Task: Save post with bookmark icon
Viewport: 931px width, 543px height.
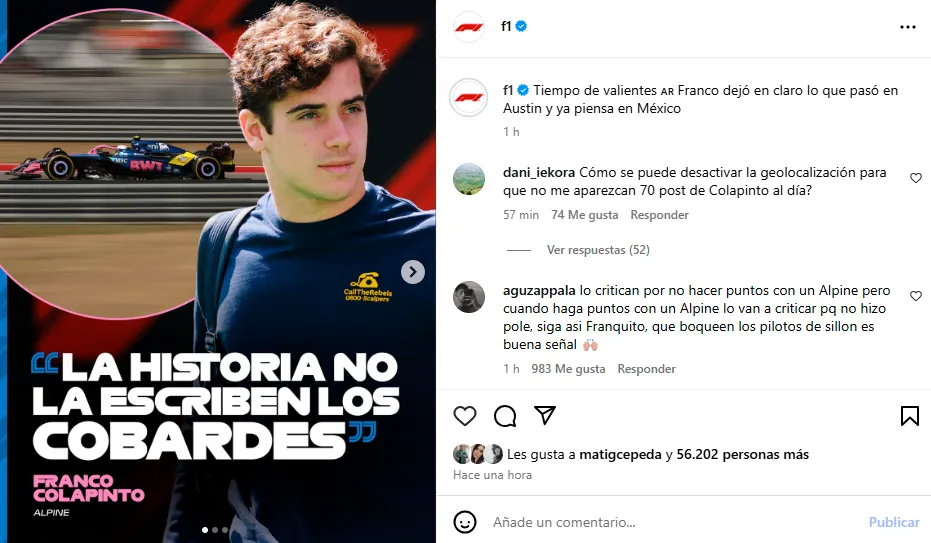Action: (910, 416)
